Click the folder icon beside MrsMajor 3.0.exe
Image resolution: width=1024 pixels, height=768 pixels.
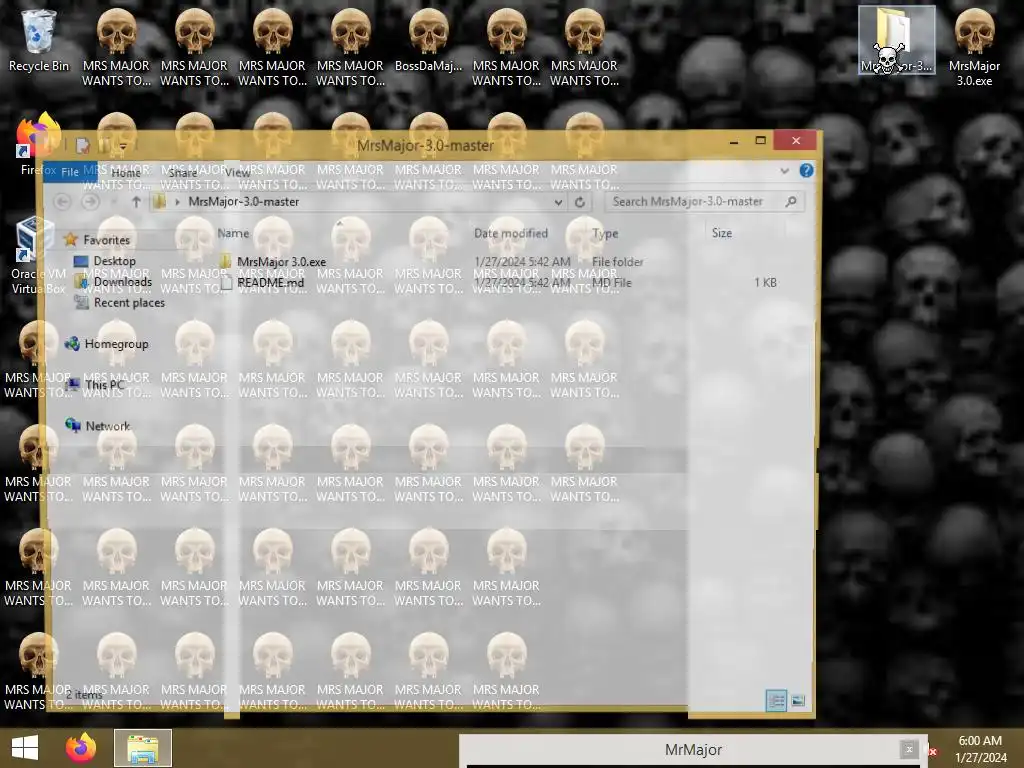point(226,261)
